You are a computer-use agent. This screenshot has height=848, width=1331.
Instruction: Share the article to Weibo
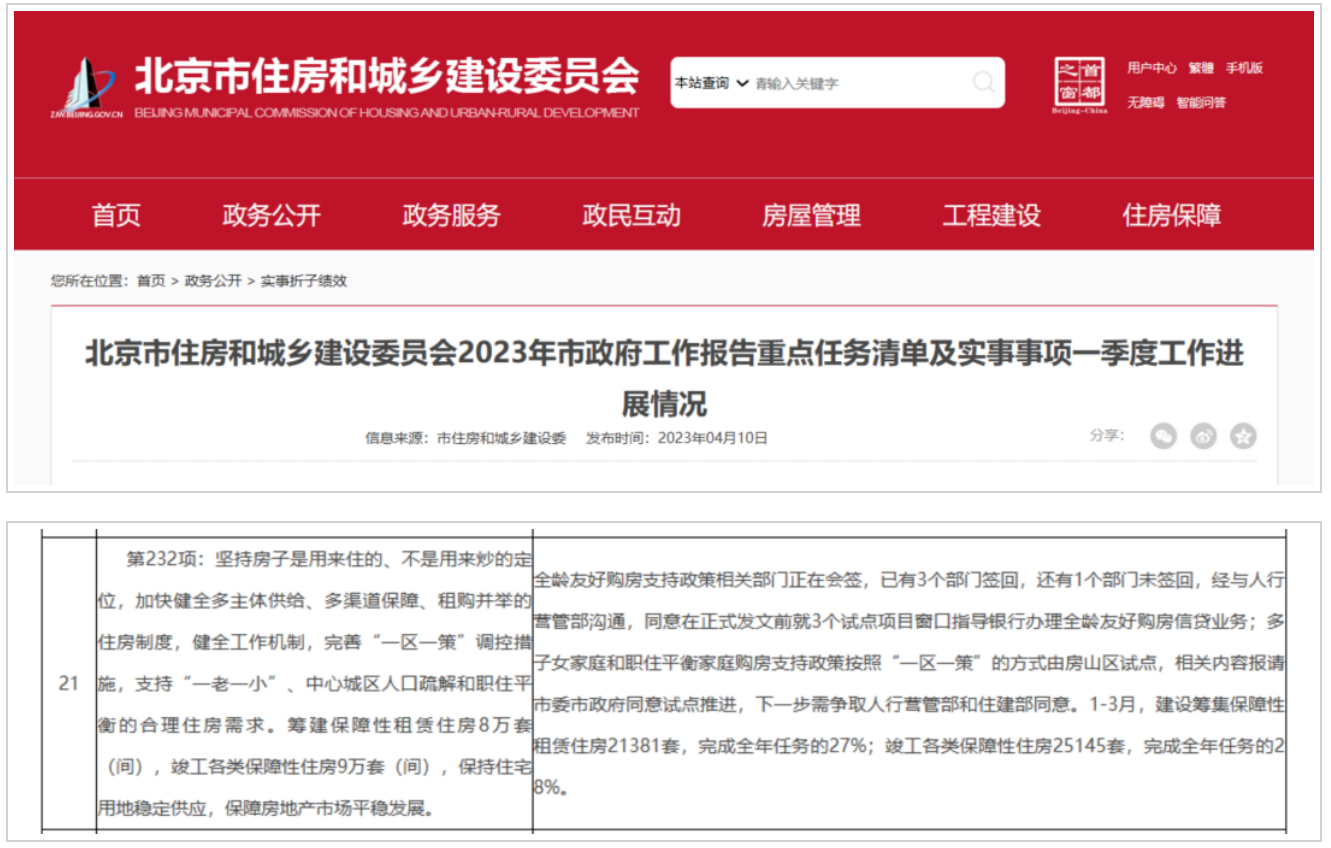[x=1203, y=436]
